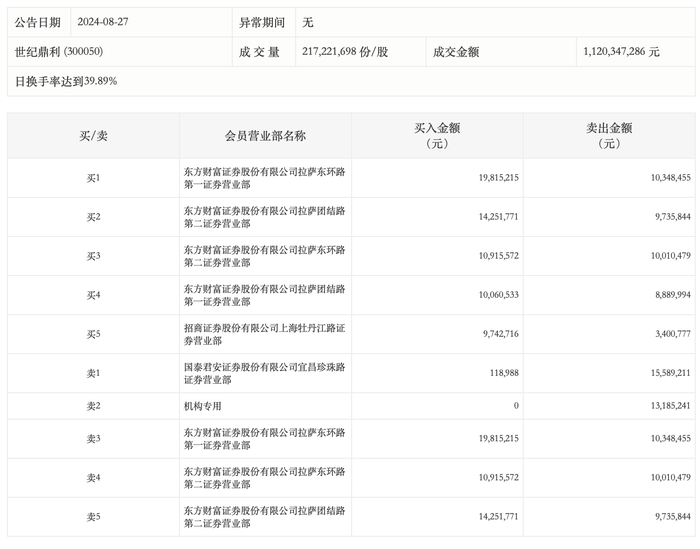Select 卖4 sell amount 10,010,479
This screenshot has width=700, height=549.
[671, 478]
